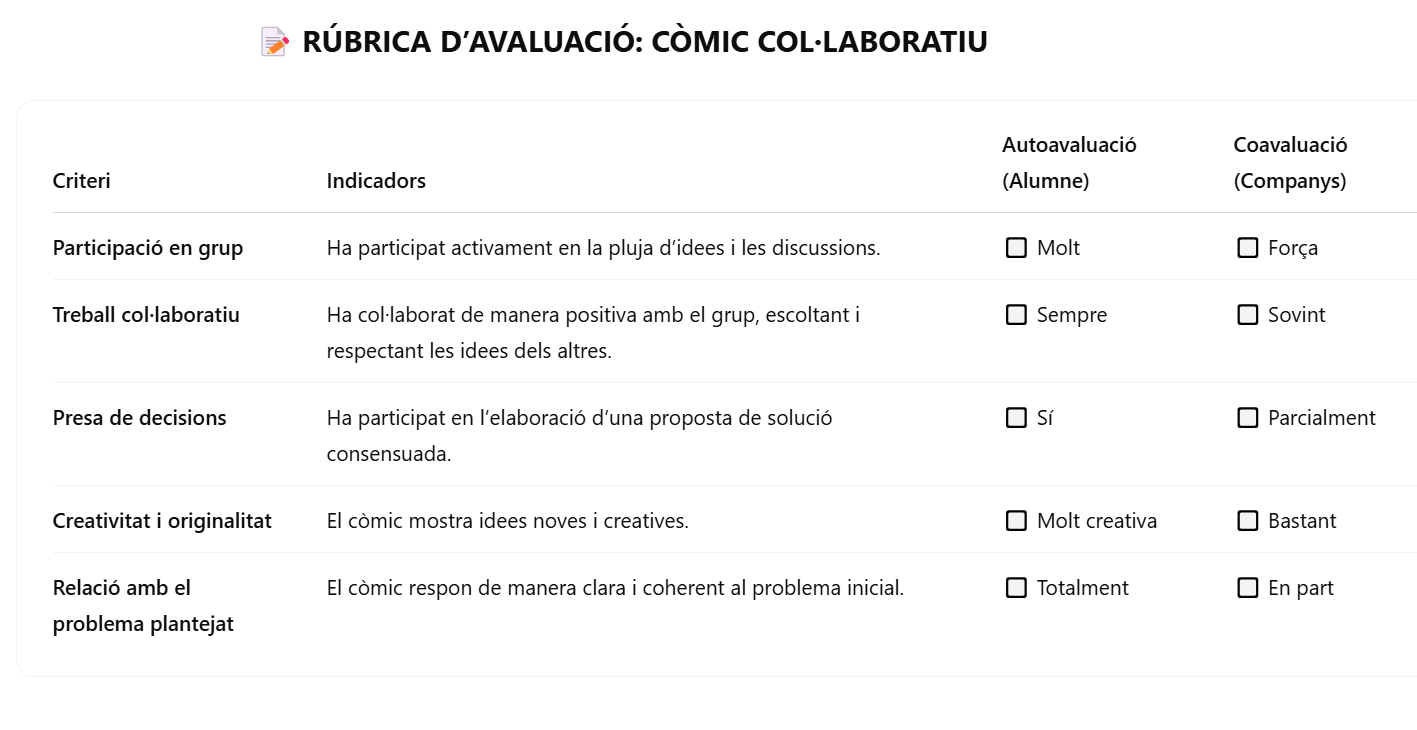Image resolution: width=1417 pixels, height=730 pixels.
Task: Click the Relació amb el problema plantejat label
Action: [x=143, y=606]
